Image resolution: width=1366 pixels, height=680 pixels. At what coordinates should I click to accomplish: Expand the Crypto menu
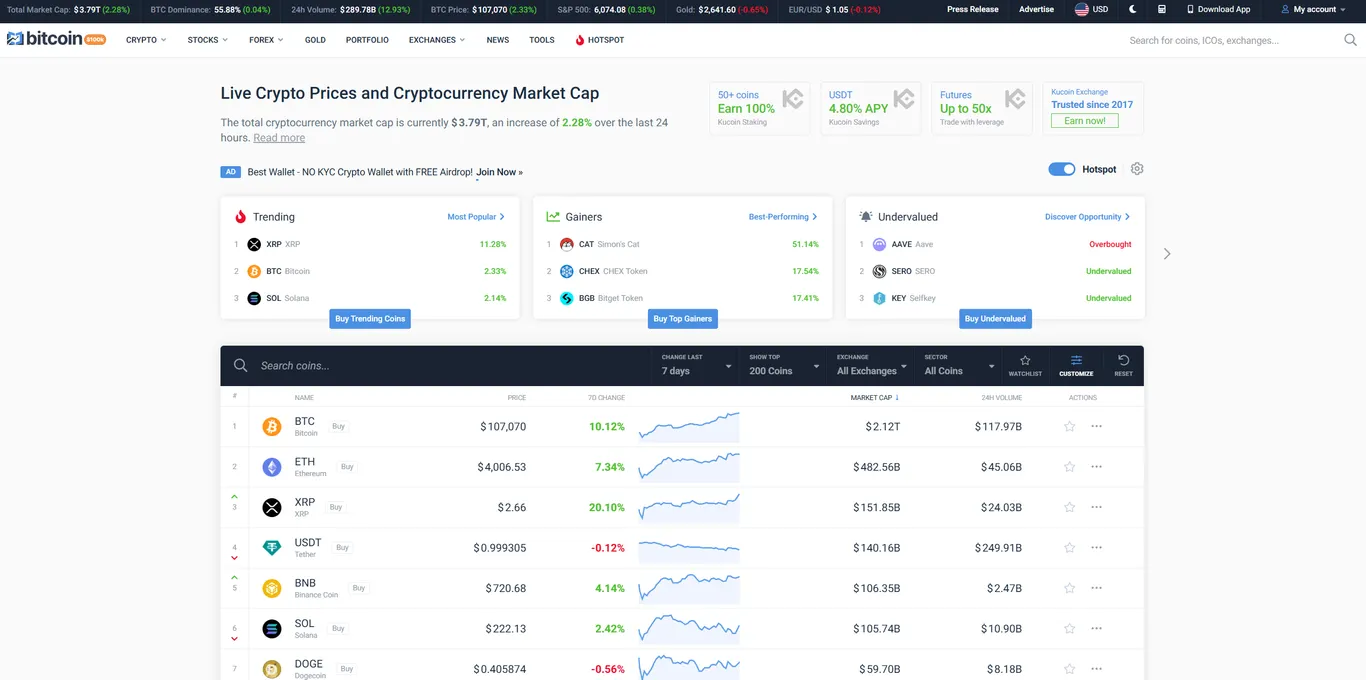146,40
